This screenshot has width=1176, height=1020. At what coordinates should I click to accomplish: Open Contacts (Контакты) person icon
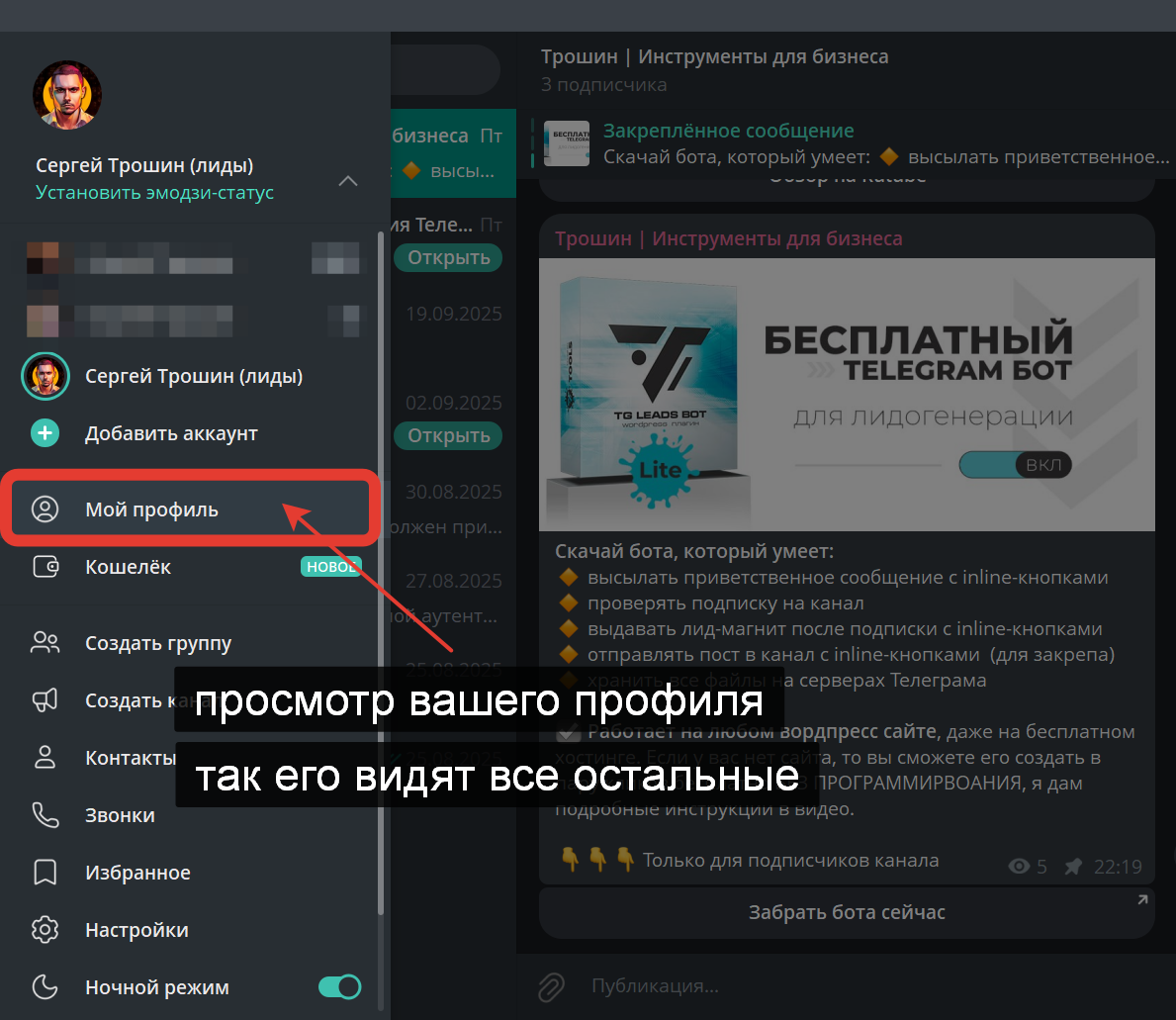click(x=45, y=758)
